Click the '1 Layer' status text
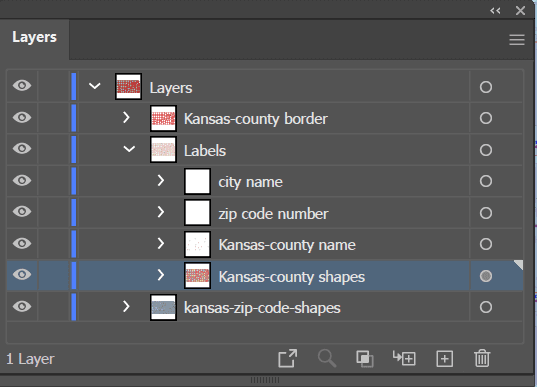537x387 pixels. click(x=30, y=359)
